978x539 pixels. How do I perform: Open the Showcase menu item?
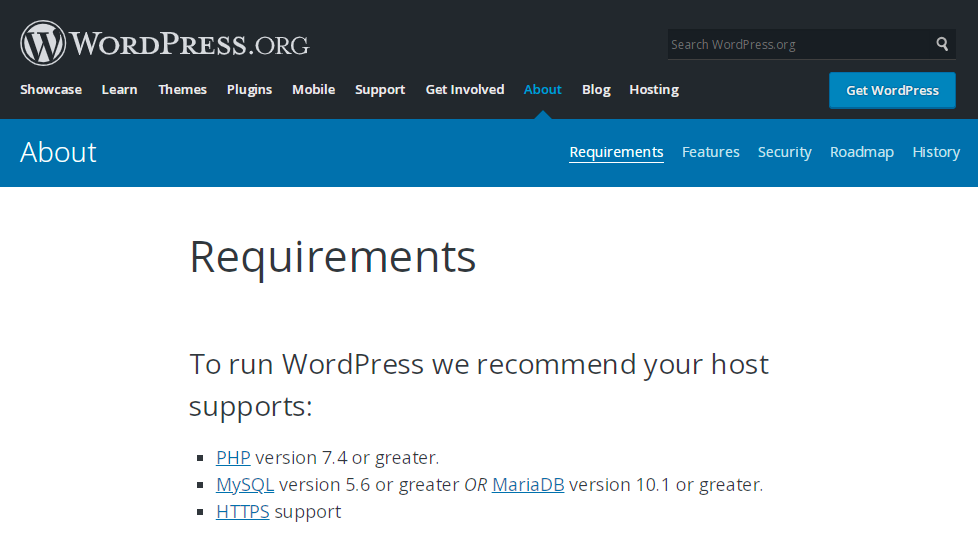[x=51, y=89]
